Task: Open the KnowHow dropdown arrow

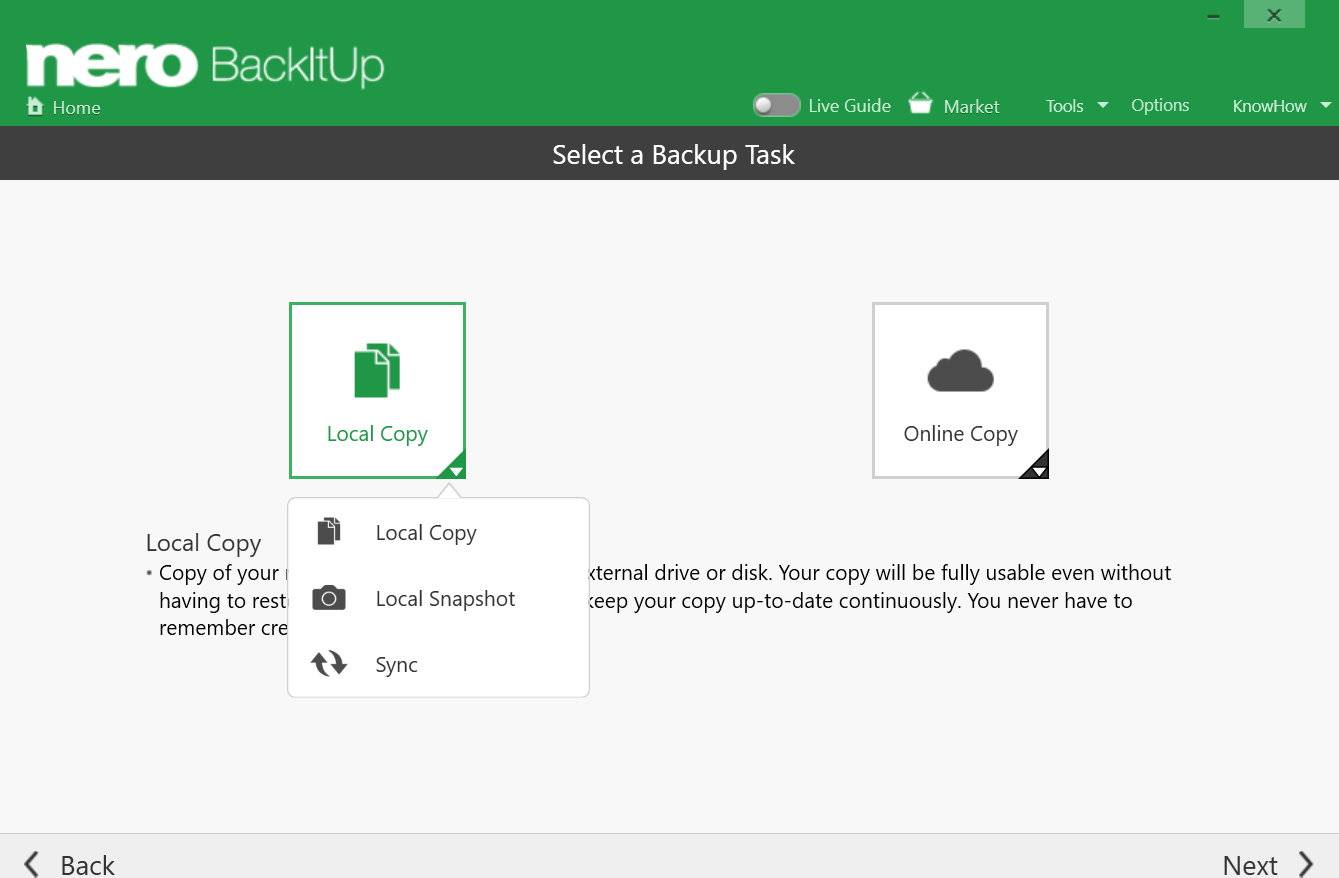Action: pos(1326,104)
